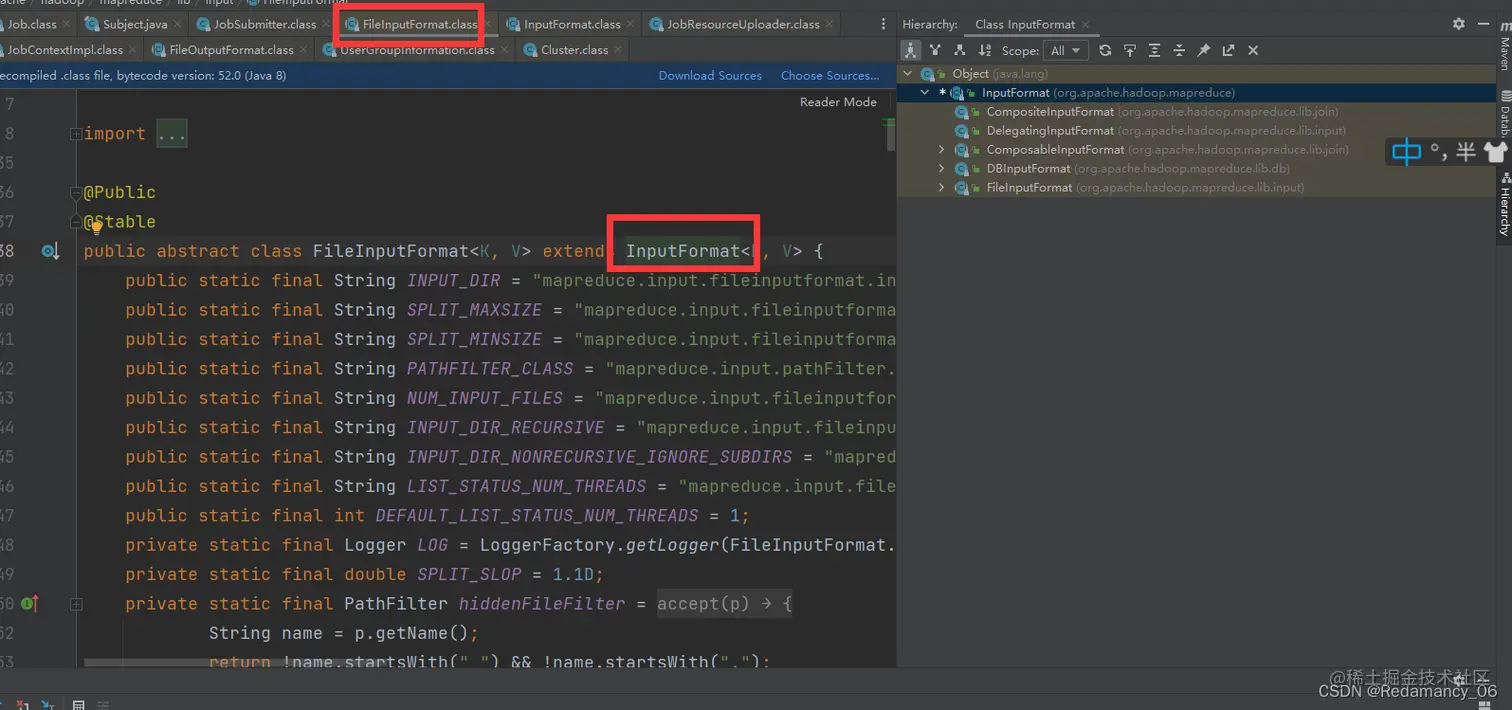Close the InputFormat.class editor tab
1512x710 pixels.
(x=630, y=24)
